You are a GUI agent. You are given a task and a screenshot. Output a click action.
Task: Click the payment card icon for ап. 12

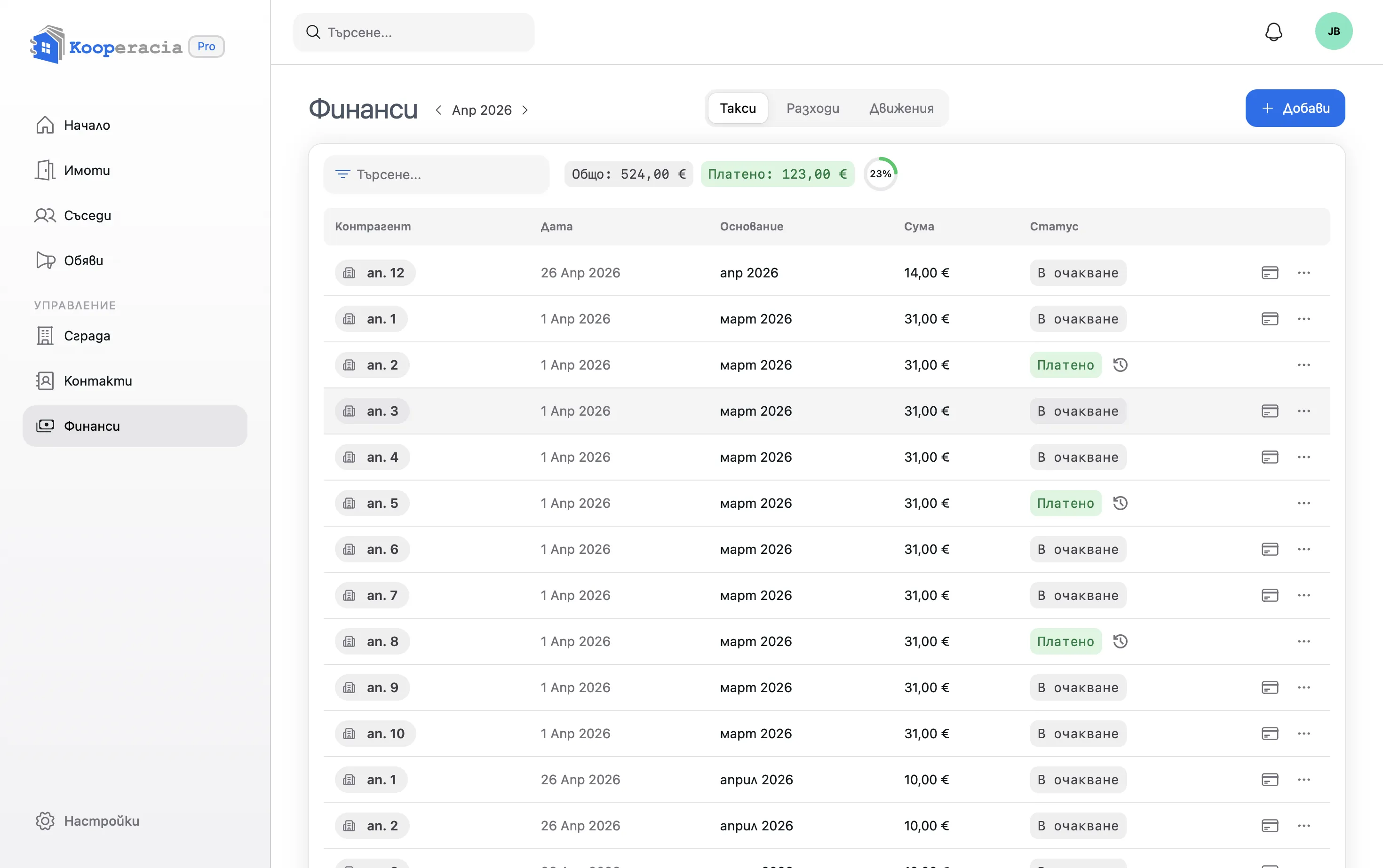tap(1269, 273)
